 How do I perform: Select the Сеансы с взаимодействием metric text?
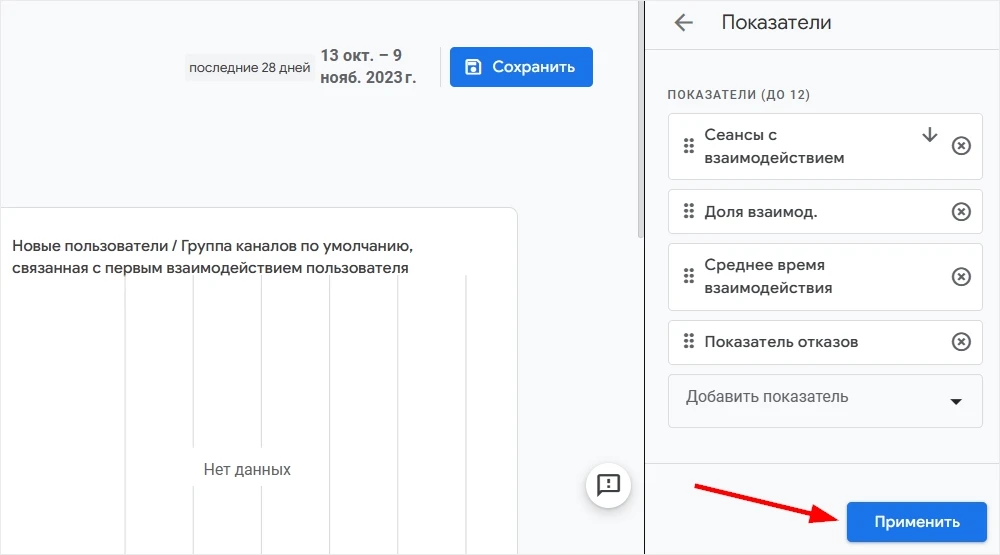point(774,146)
